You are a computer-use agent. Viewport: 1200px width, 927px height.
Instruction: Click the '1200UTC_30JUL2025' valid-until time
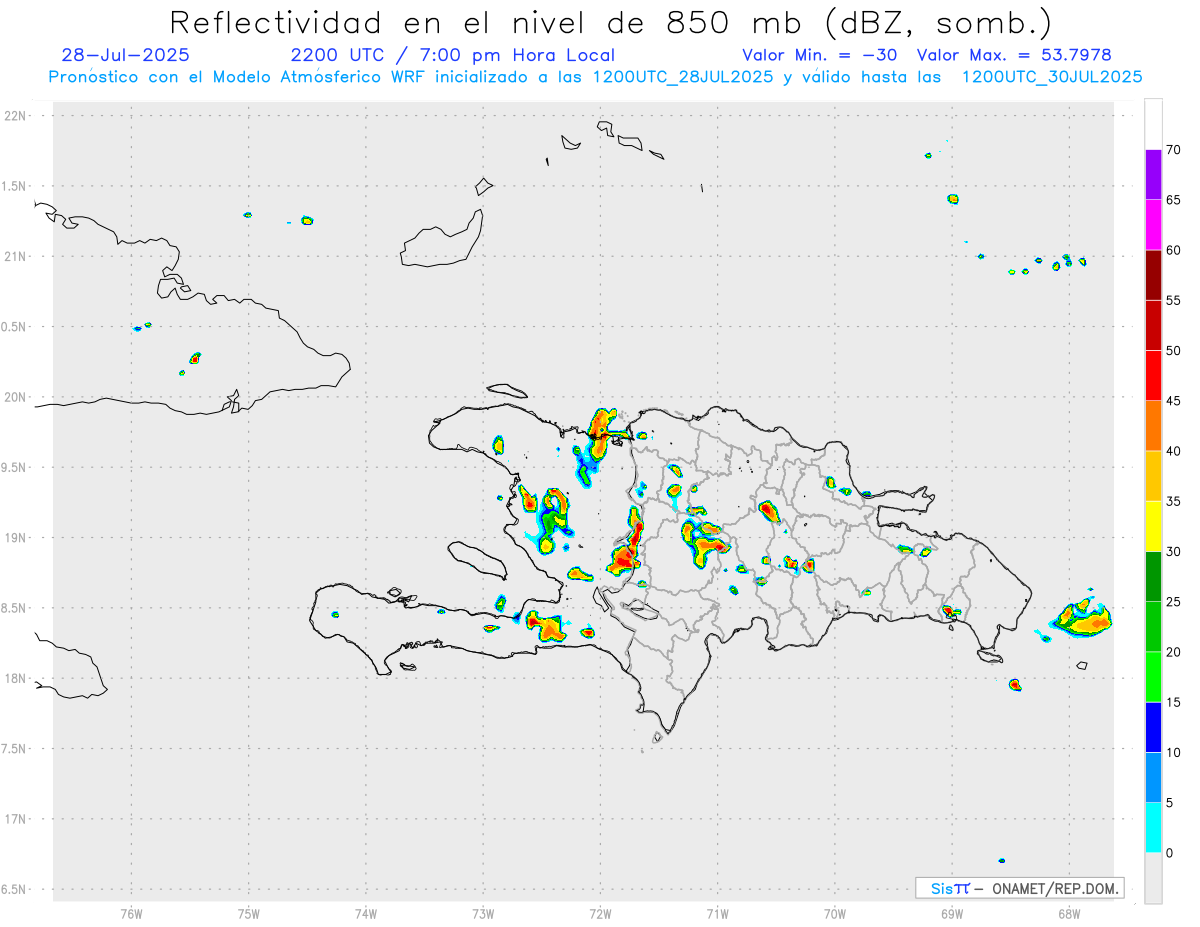(x=1052, y=77)
